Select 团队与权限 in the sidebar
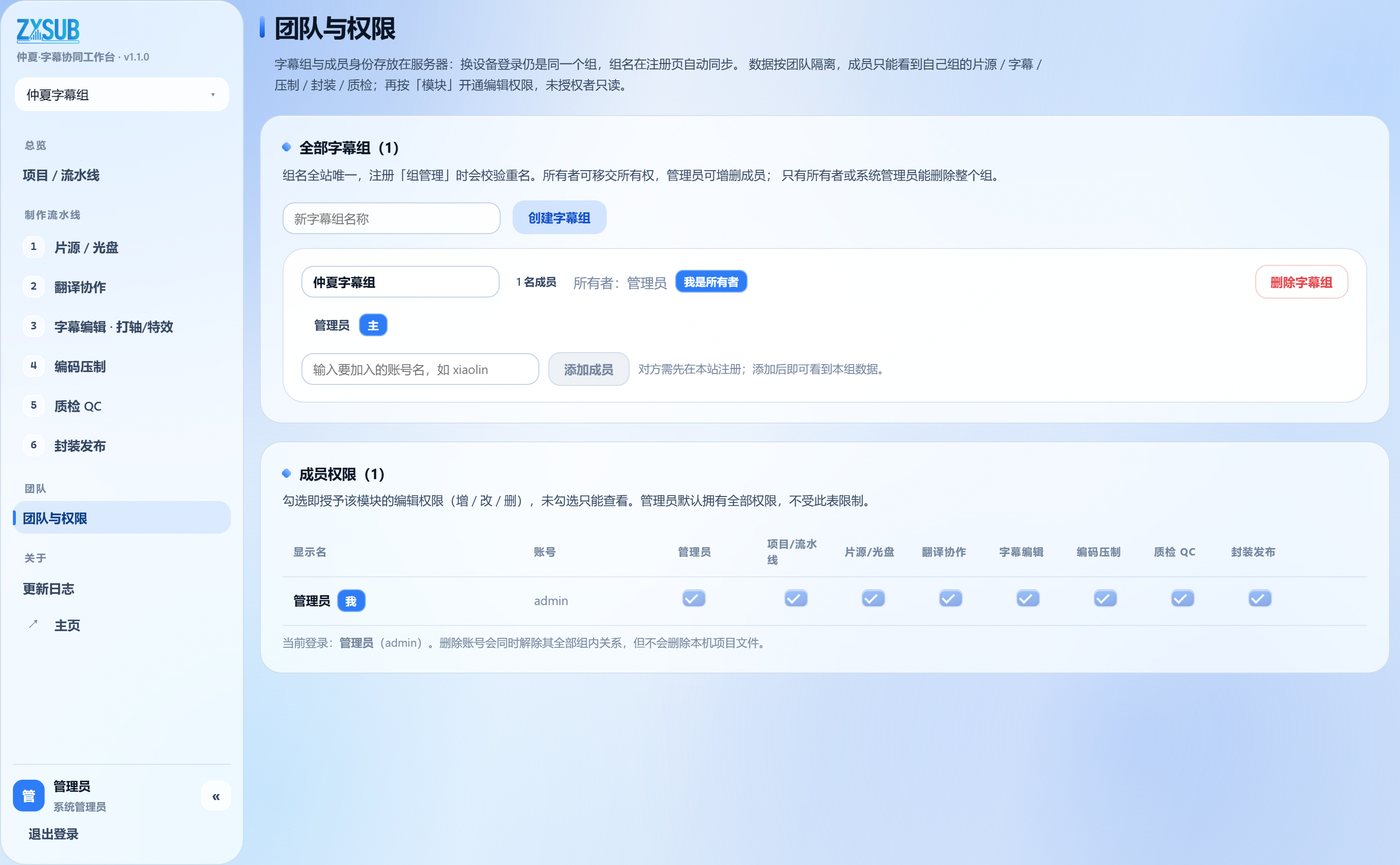This screenshot has width=1400, height=865. 122,518
